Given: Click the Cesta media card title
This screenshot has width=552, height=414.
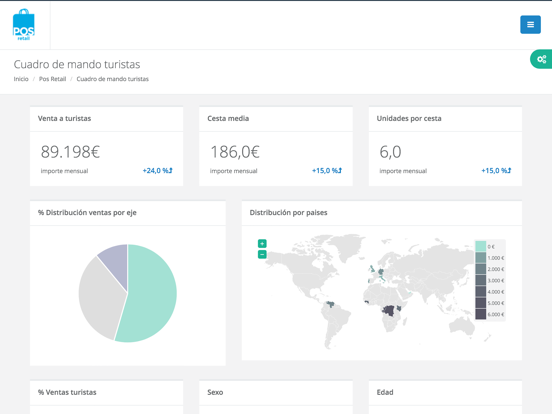Looking at the screenshot, I should [x=228, y=119].
